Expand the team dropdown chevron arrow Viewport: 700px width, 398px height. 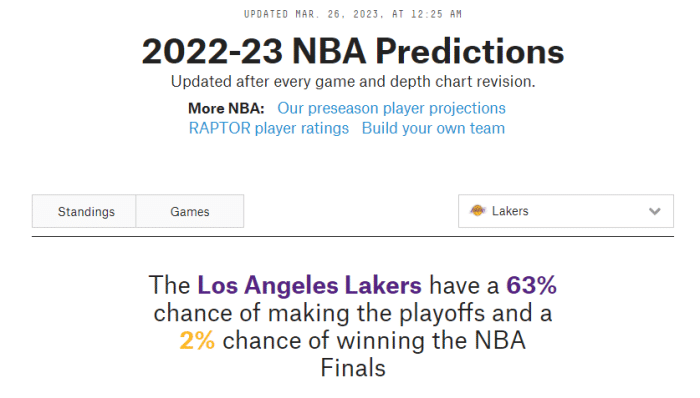[654, 211]
